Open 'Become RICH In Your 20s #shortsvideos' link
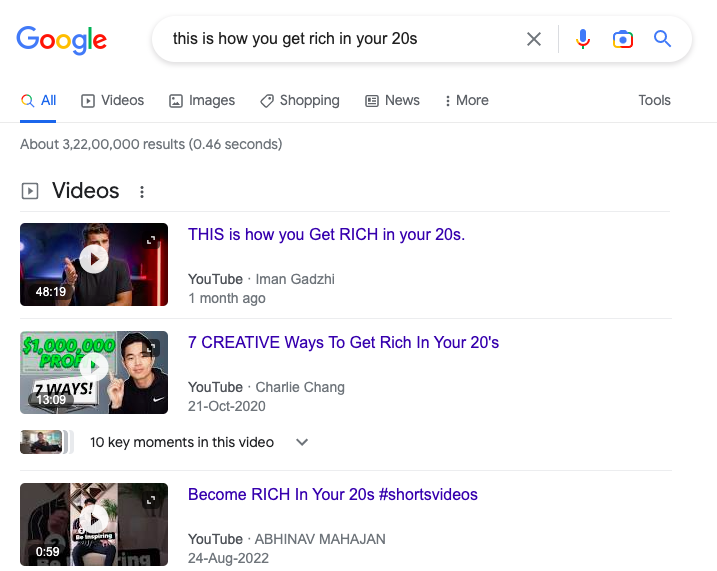This screenshot has height=571, width=717. coord(333,495)
